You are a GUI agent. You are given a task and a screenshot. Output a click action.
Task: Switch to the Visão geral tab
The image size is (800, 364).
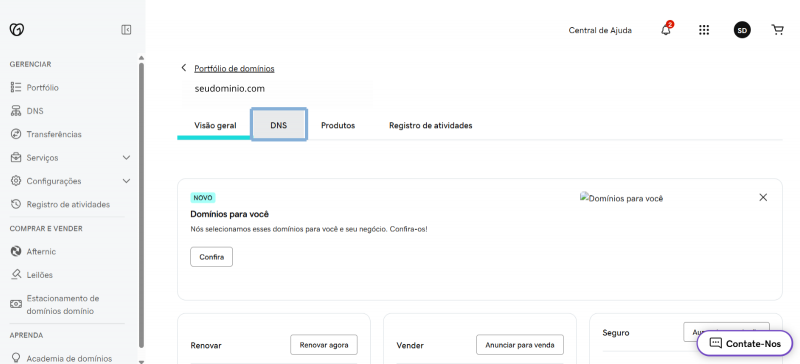coord(215,126)
